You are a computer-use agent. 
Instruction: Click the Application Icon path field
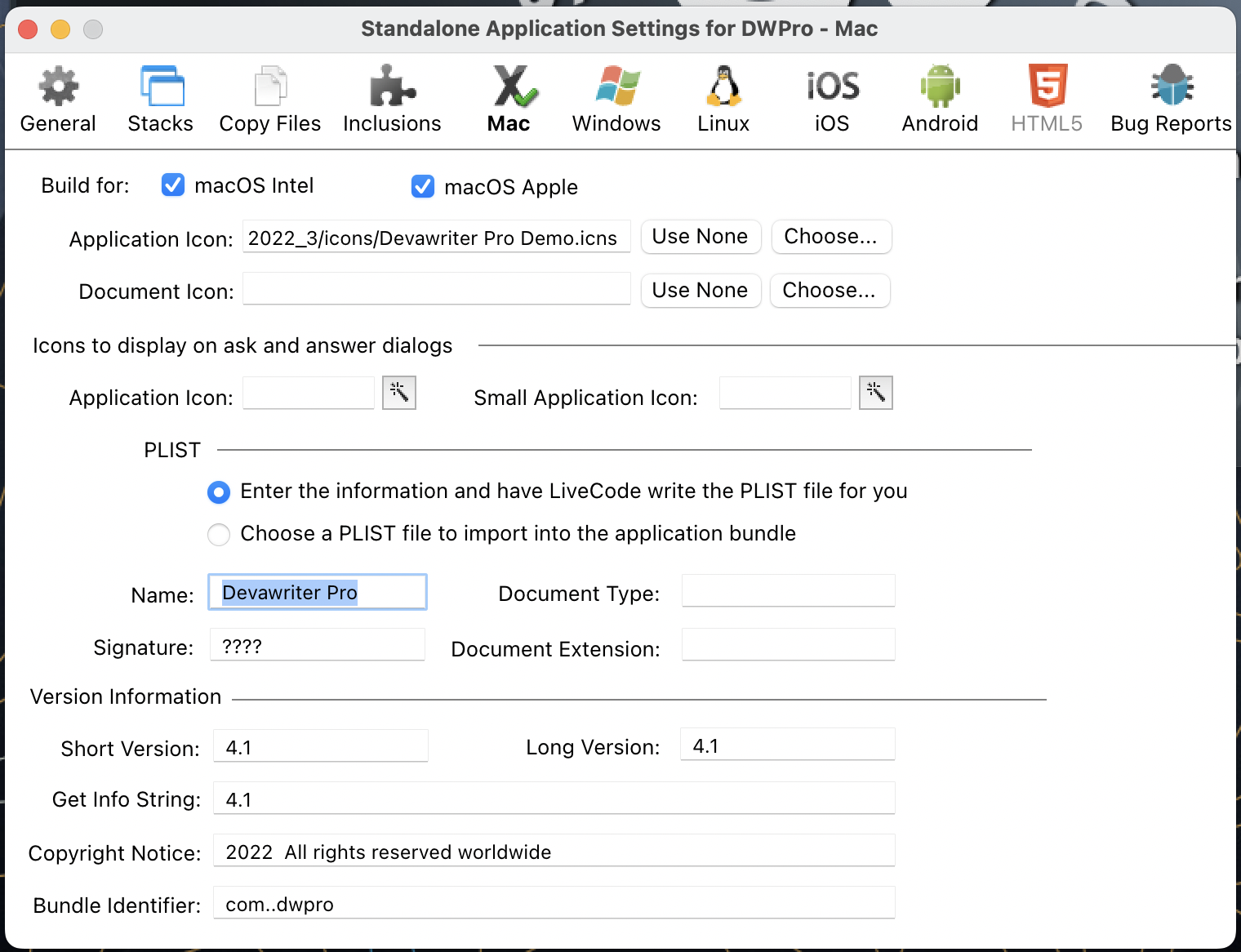(437, 237)
